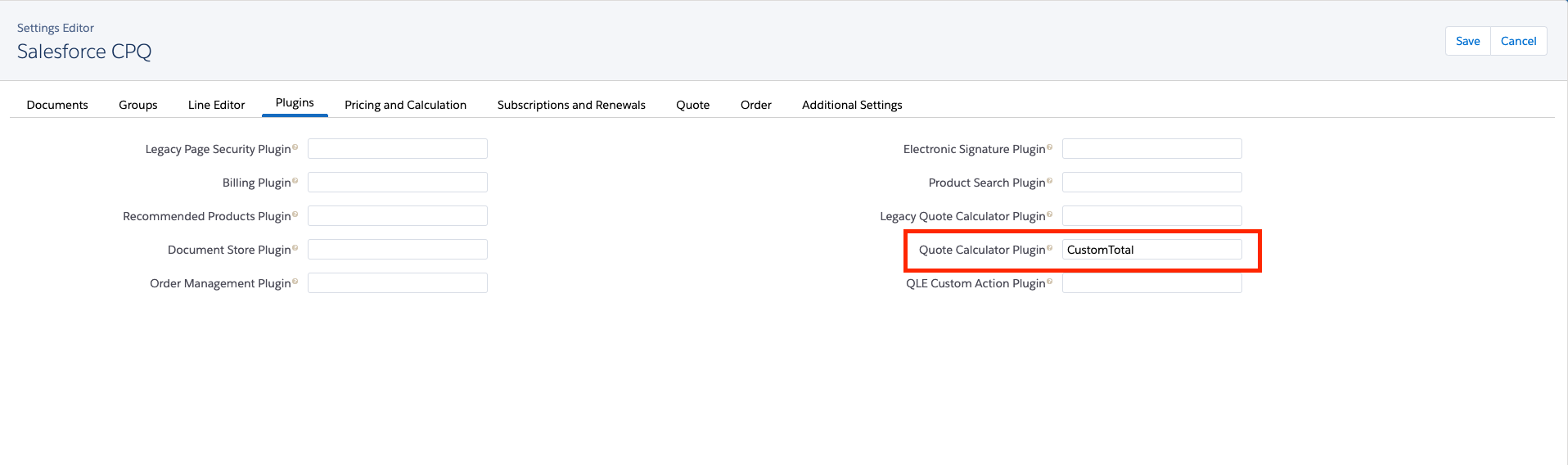Click the Product Search Plugin label
The height and width of the screenshot is (465, 1568).
pos(987,183)
